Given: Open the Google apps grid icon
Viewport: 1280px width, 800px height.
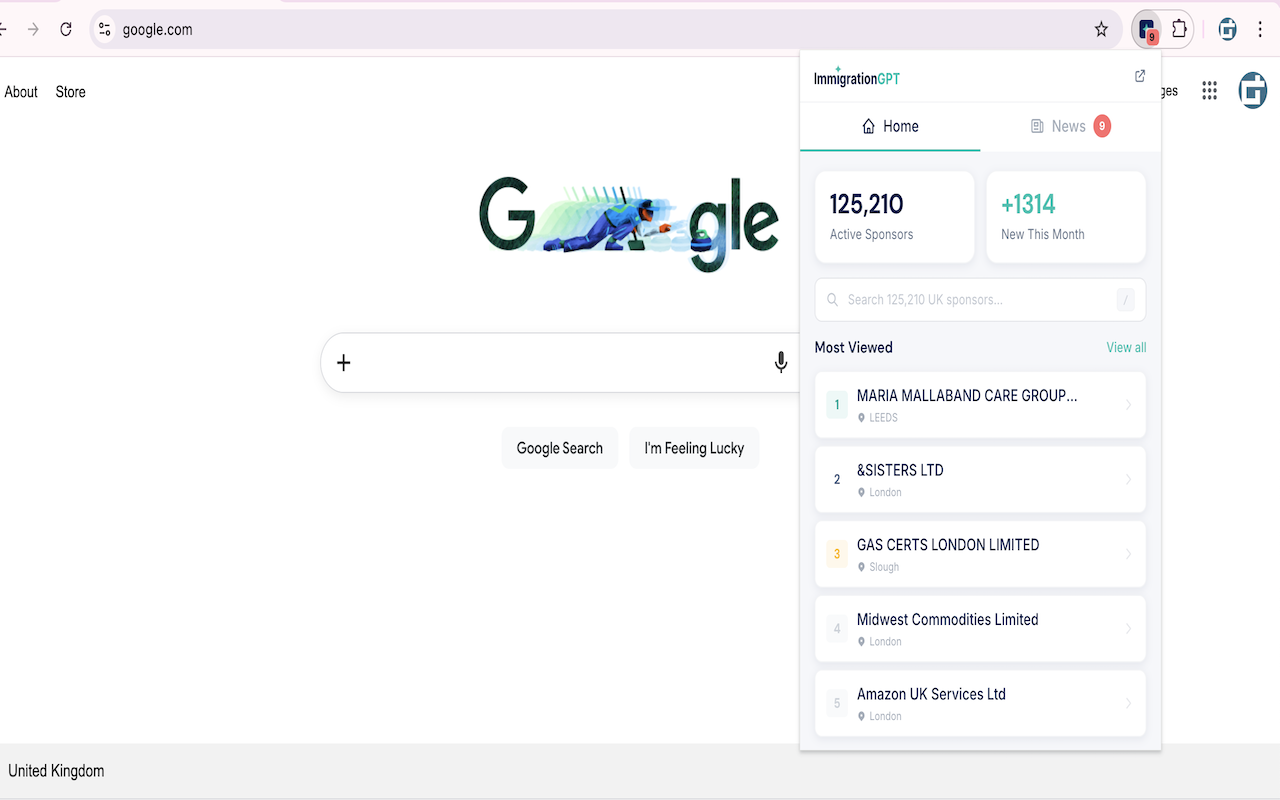Looking at the screenshot, I should click(1209, 91).
